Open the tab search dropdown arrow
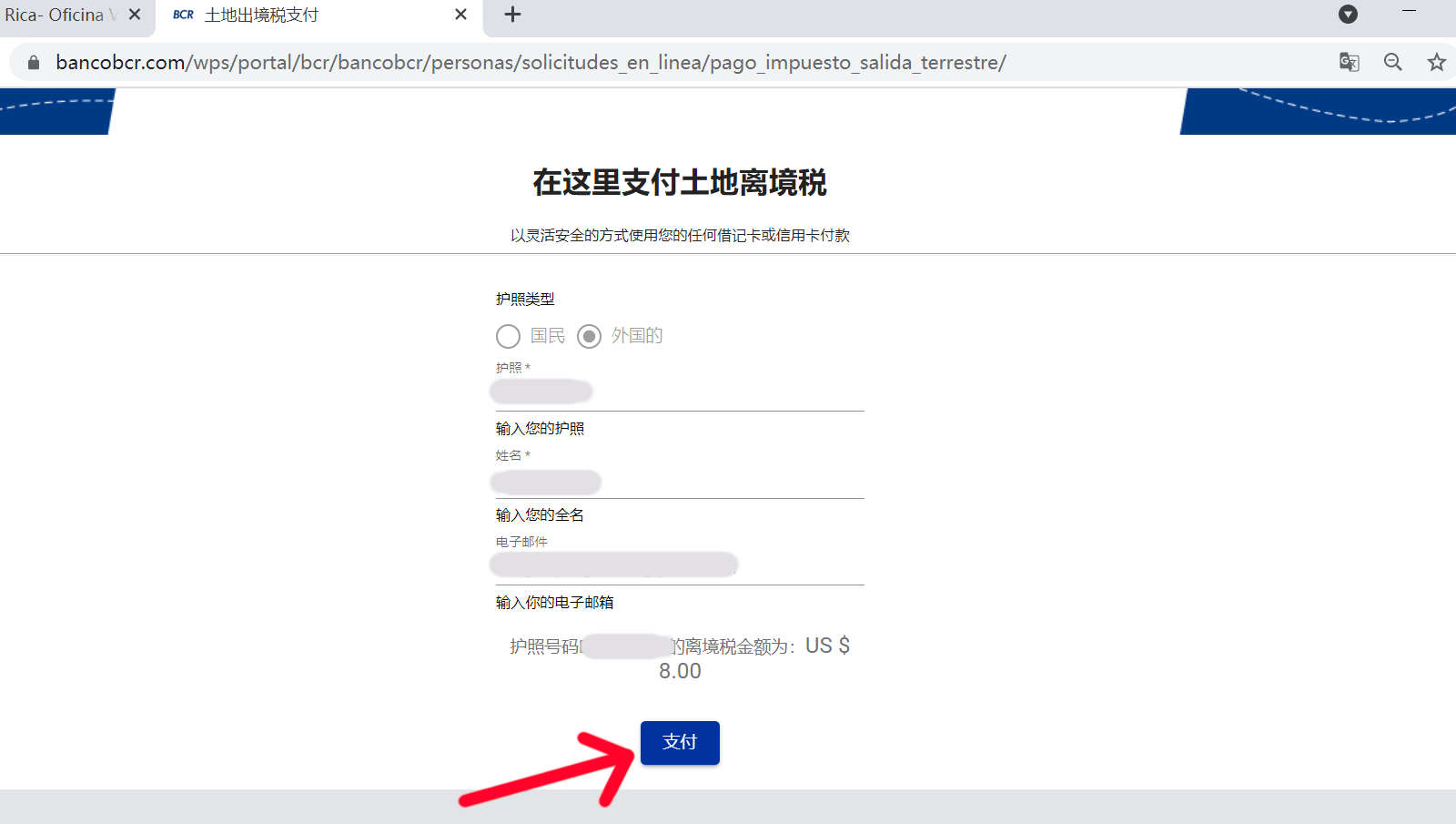The width and height of the screenshot is (1456, 824). (1348, 15)
